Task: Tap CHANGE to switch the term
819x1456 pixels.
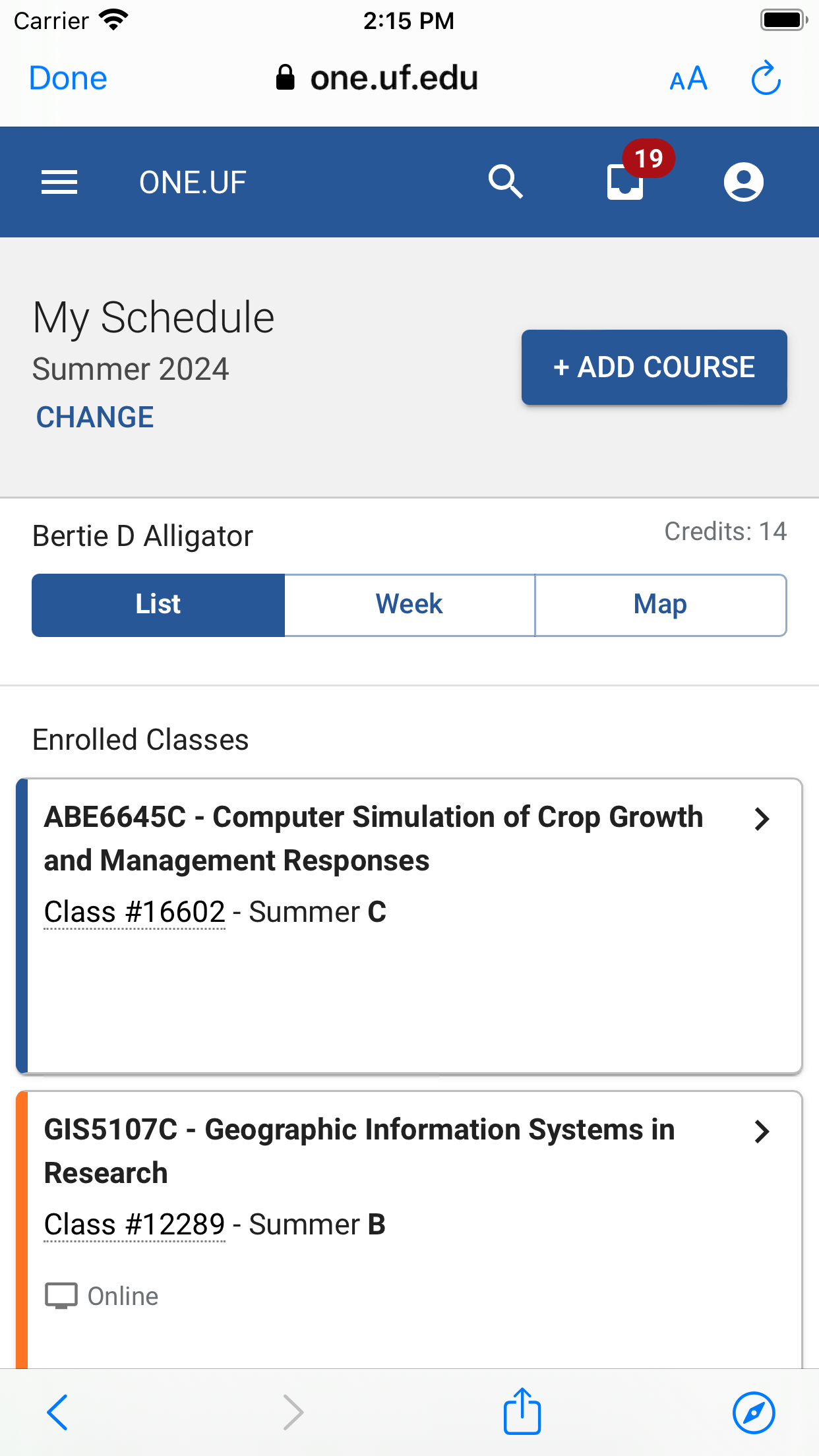Action: click(x=95, y=417)
